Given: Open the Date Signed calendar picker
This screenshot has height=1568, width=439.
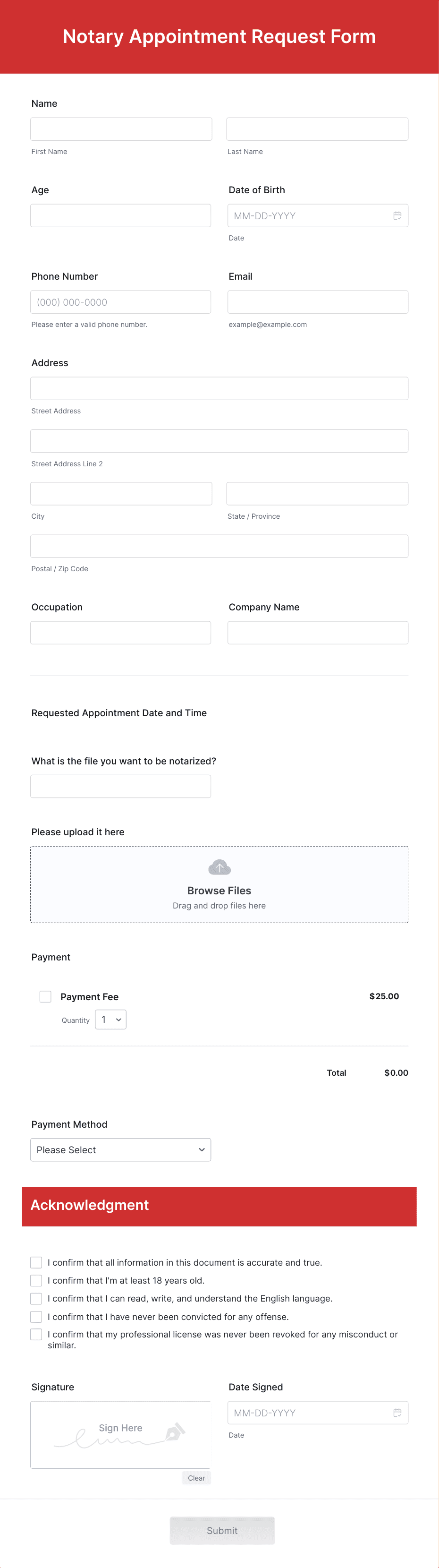Looking at the screenshot, I should (397, 1413).
